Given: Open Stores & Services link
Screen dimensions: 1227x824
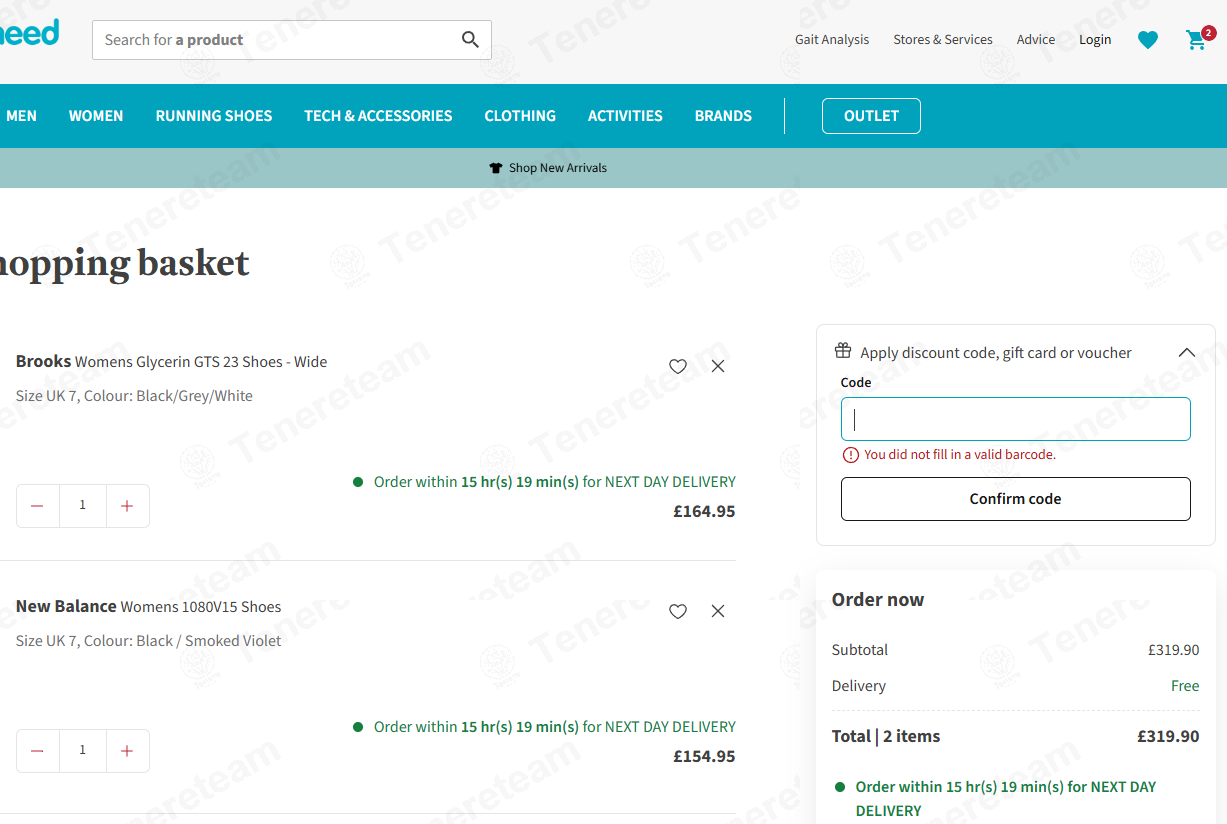Looking at the screenshot, I should click(943, 40).
